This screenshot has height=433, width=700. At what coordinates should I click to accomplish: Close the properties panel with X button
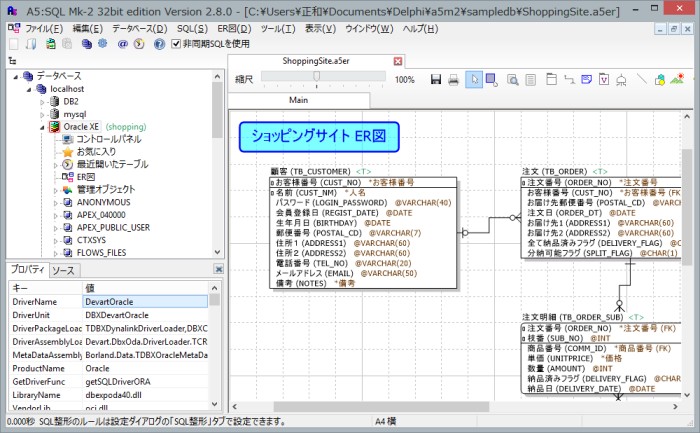[218, 269]
